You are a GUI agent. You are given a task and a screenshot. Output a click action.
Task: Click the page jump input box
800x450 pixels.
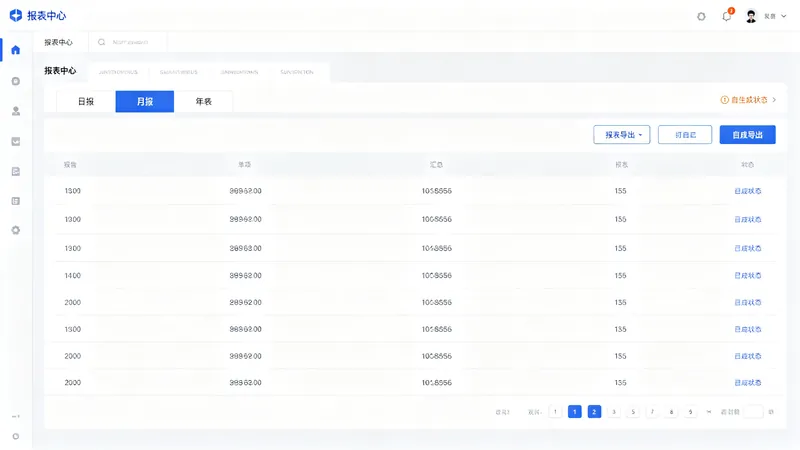pyautogui.click(x=754, y=412)
